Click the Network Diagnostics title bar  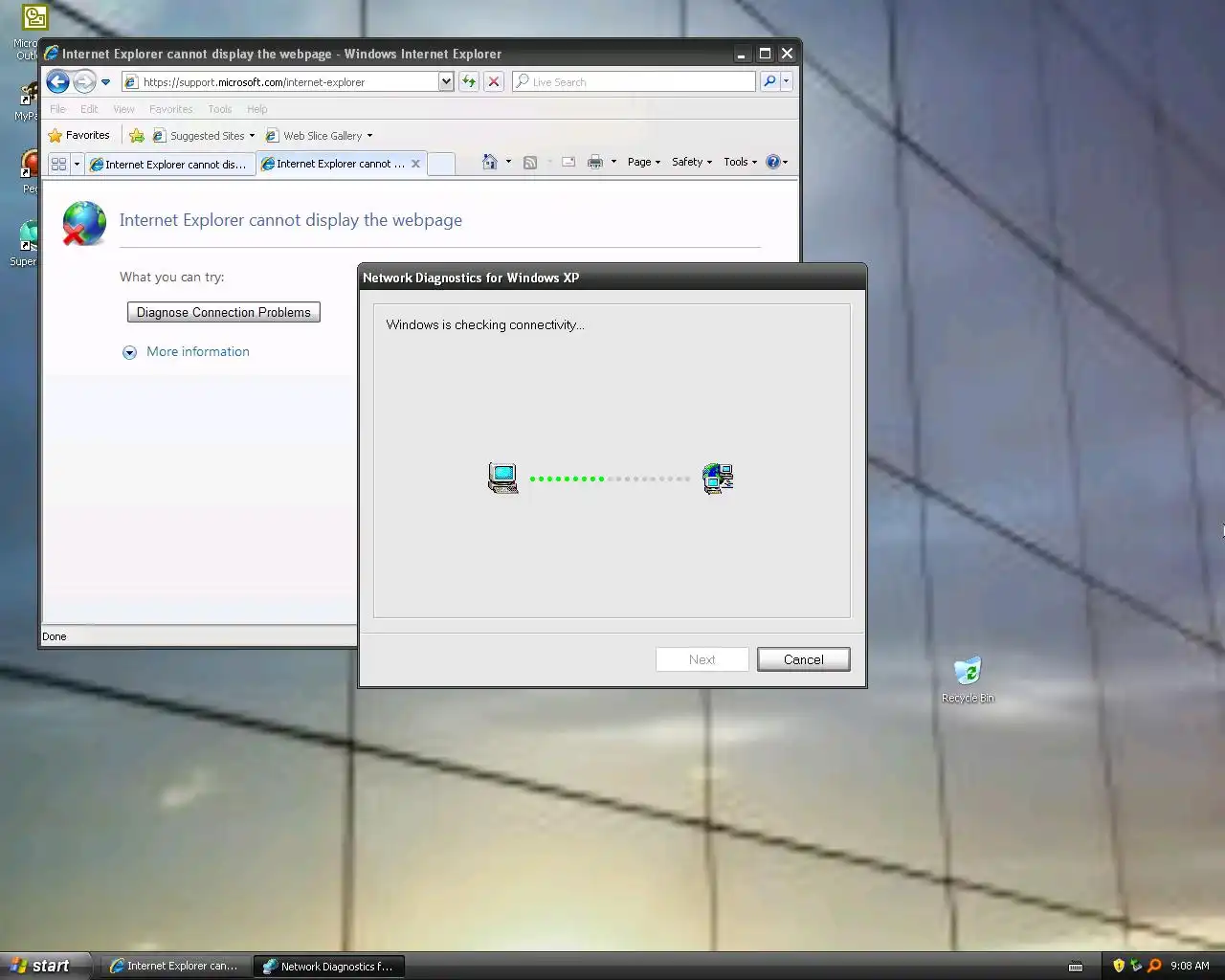coord(612,278)
